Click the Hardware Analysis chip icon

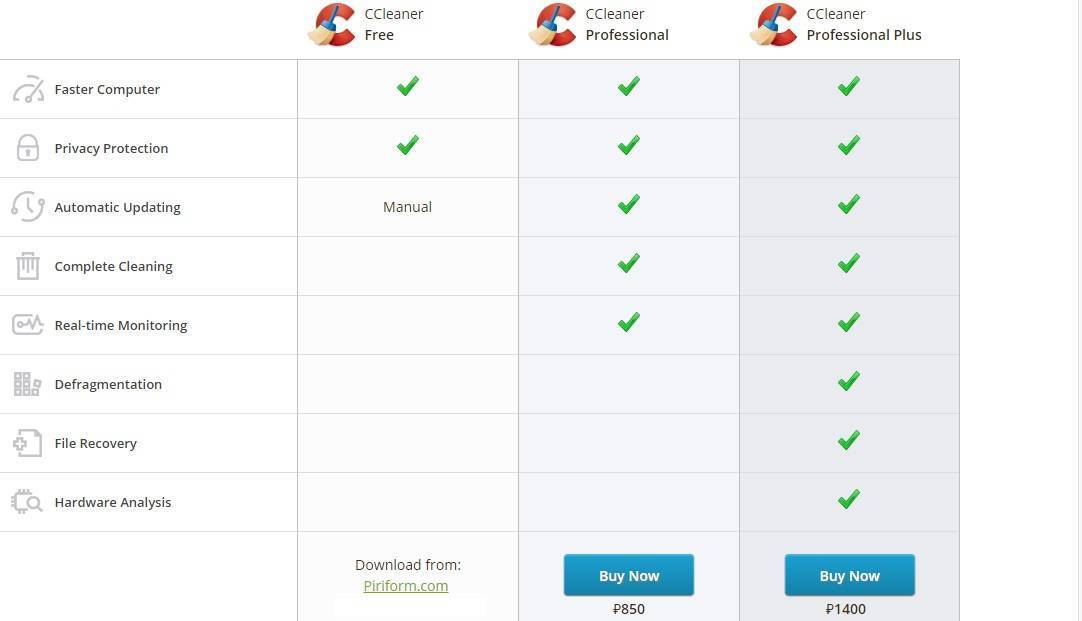click(28, 502)
